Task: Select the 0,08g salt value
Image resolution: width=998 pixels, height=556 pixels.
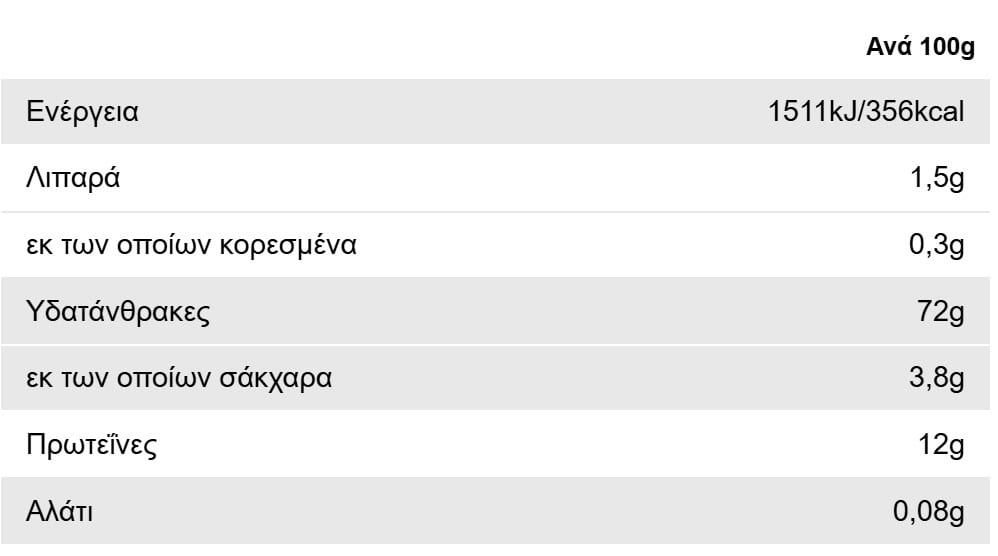Action: (928, 512)
